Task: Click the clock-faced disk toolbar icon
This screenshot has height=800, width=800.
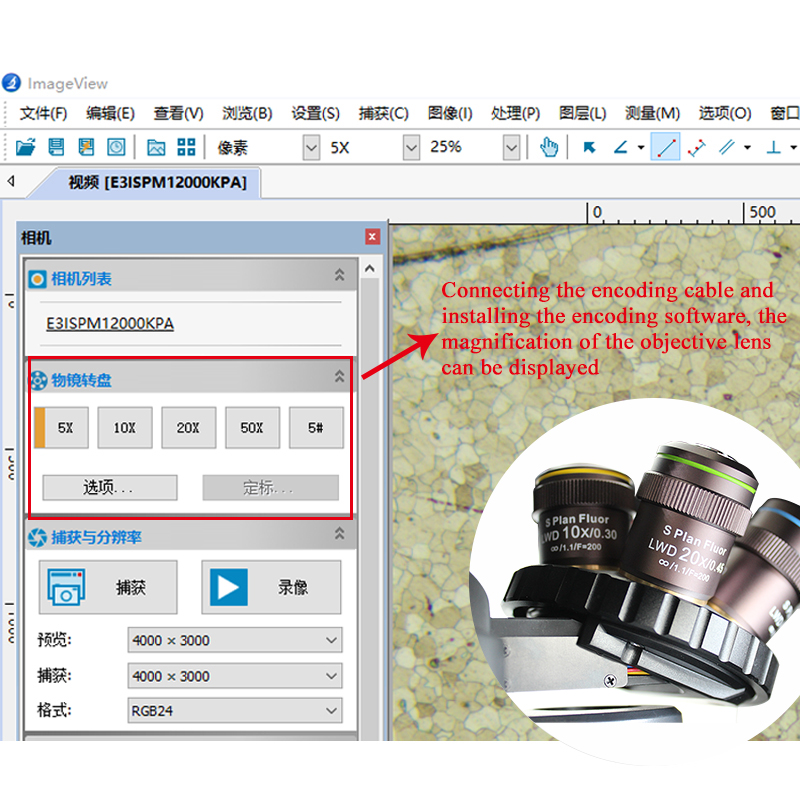Action: (x=116, y=147)
